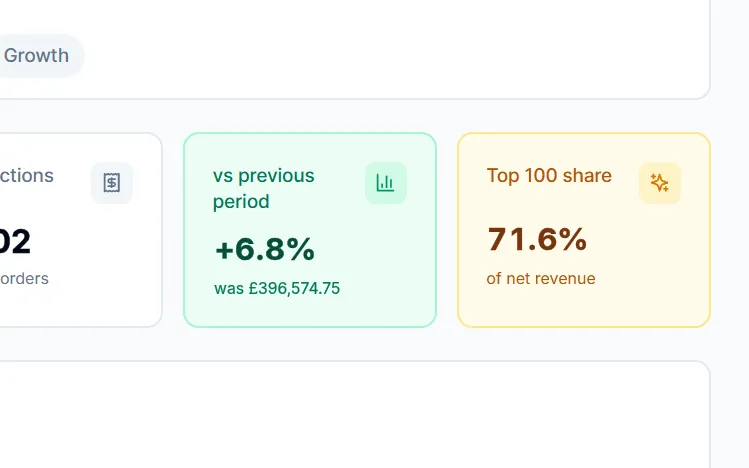Click the top panel containing Growth pill
This screenshot has width=749, height=468.
tap(354, 50)
